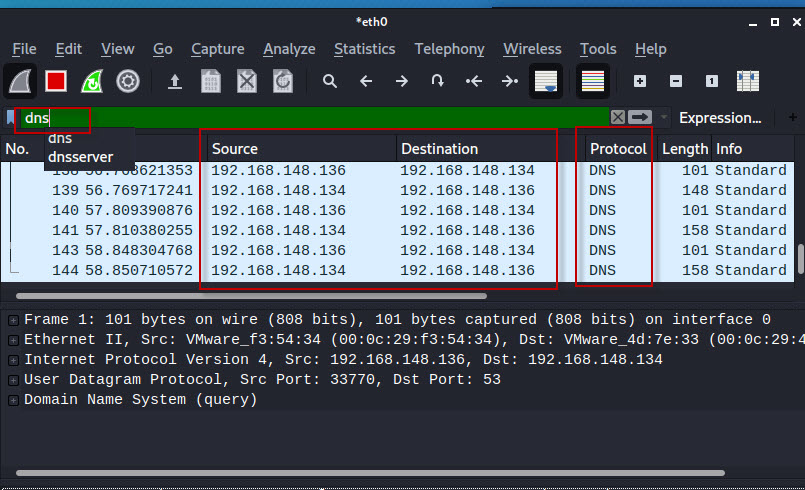Click the filter bookmark icon
The image size is (805, 490).
[x=10, y=118]
